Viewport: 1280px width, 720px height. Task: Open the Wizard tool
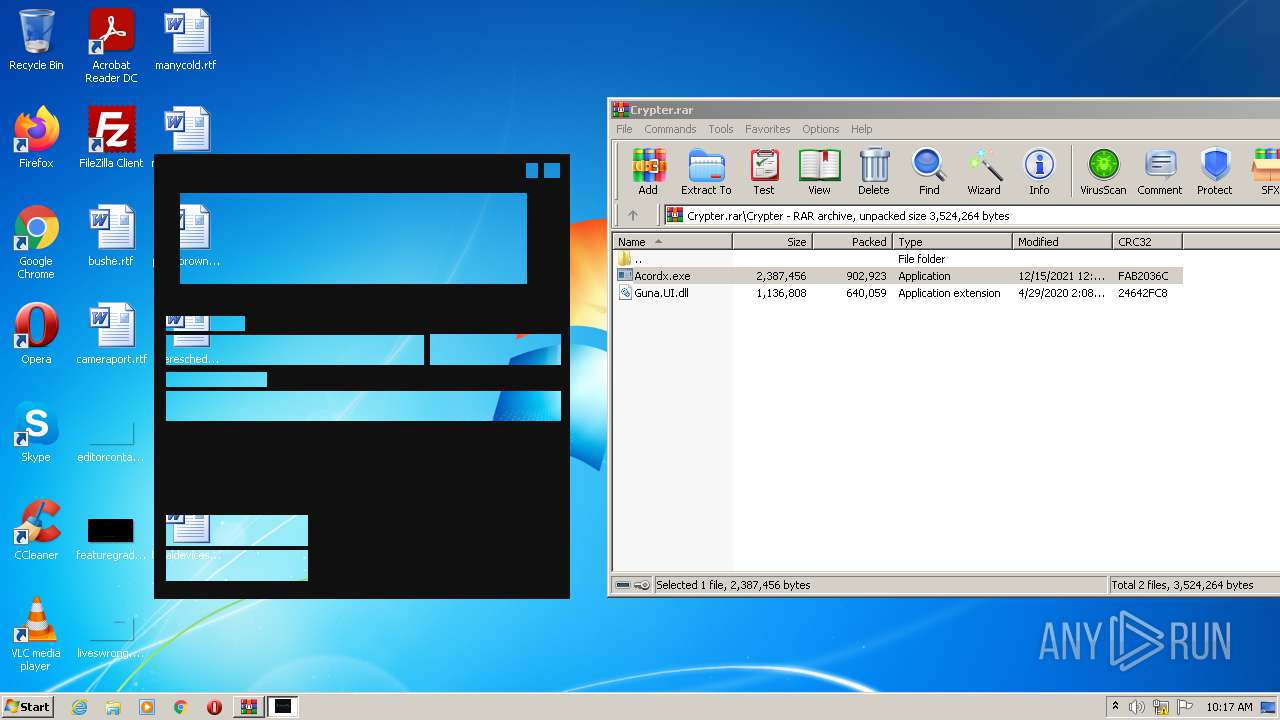tap(984, 171)
